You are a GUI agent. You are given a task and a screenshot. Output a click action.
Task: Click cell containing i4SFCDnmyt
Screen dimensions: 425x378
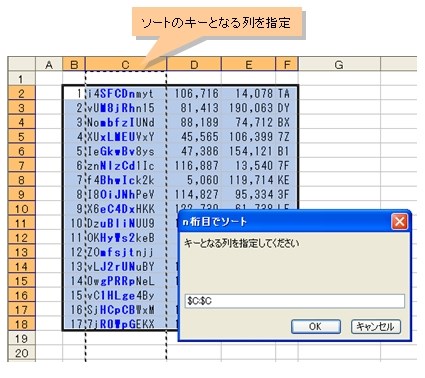[126, 93]
